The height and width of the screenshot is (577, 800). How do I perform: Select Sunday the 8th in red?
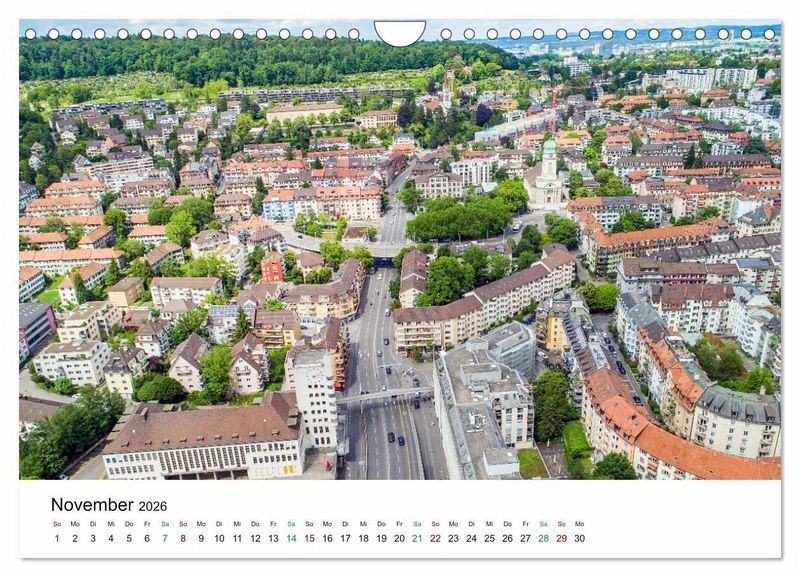[x=183, y=538]
